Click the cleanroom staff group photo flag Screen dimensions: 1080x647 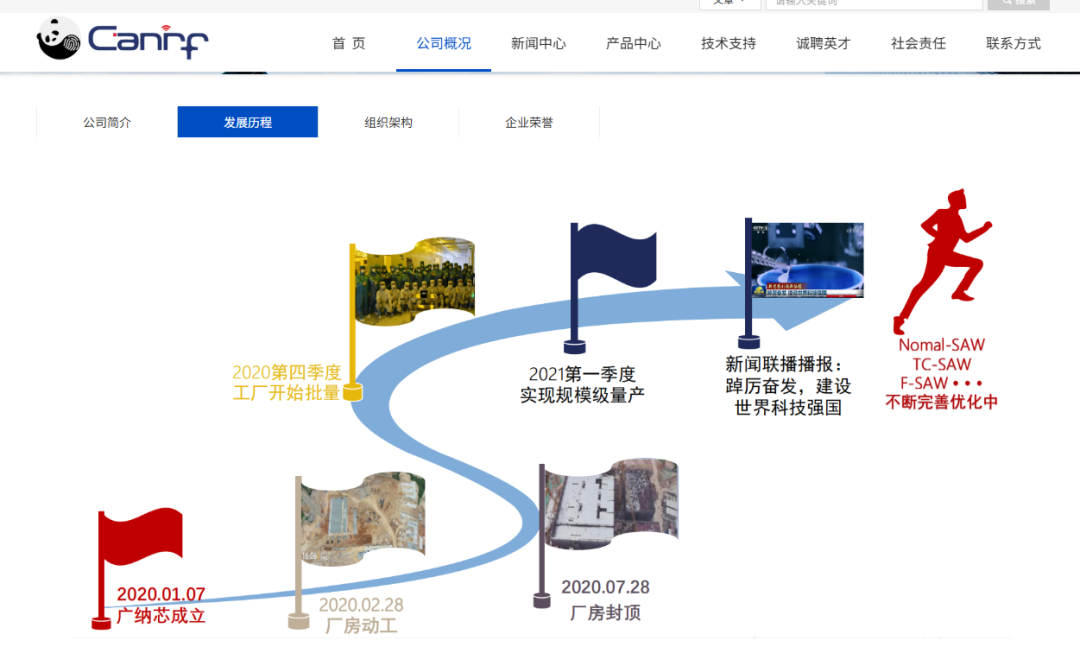(415, 281)
